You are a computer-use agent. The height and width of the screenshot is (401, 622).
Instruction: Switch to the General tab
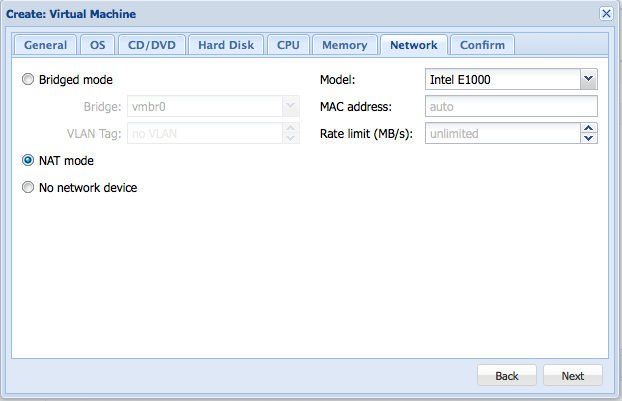coord(45,45)
